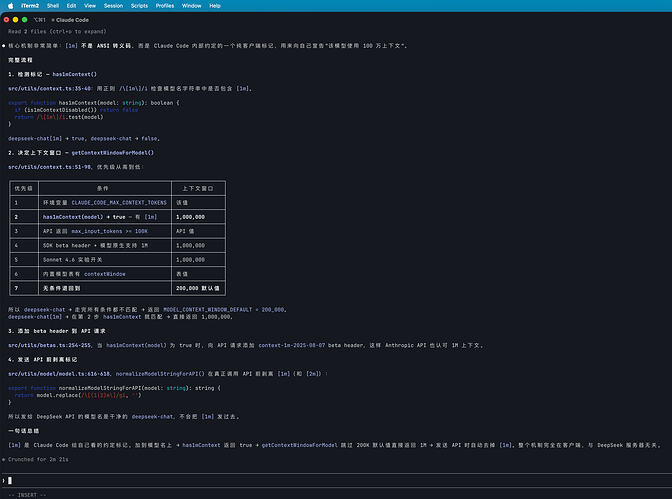Open the iTerm2 application menu

click(x=30, y=6)
